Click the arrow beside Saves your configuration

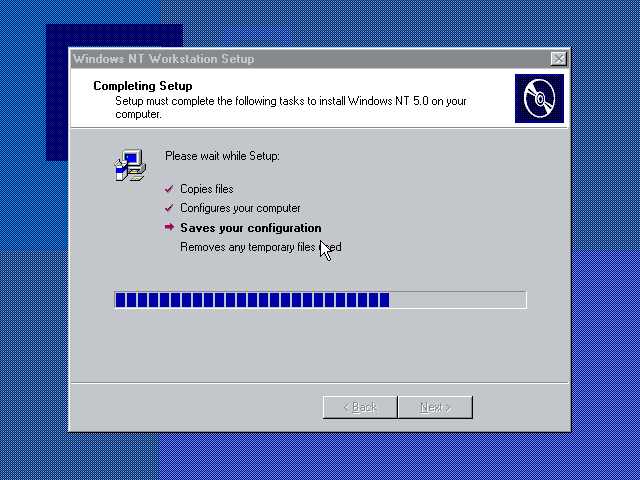click(x=169, y=227)
